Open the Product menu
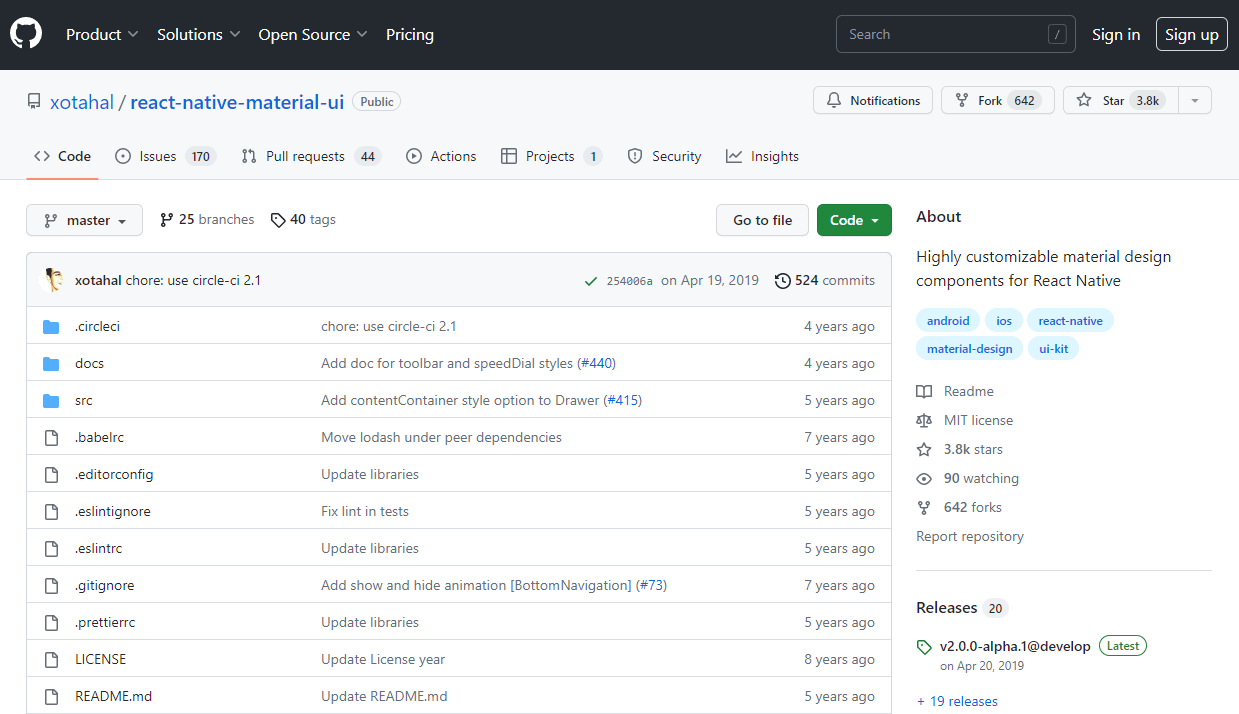The height and width of the screenshot is (714, 1239). 102,34
